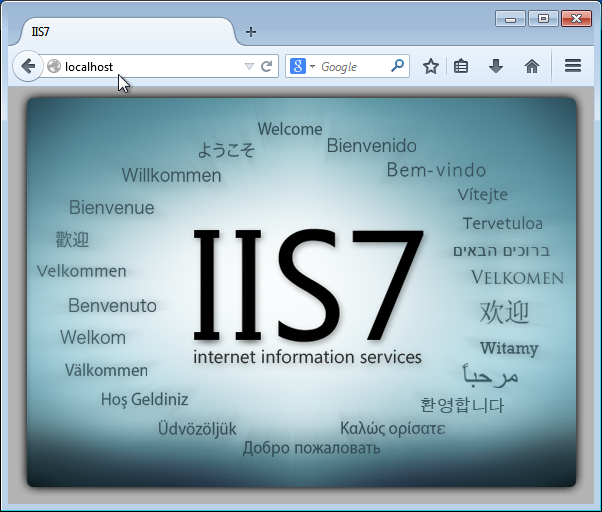Image resolution: width=602 pixels, height=512 pixels.
Task: Click the "Καλώς ορίσατε" text
Action: (x=393, y=428)
